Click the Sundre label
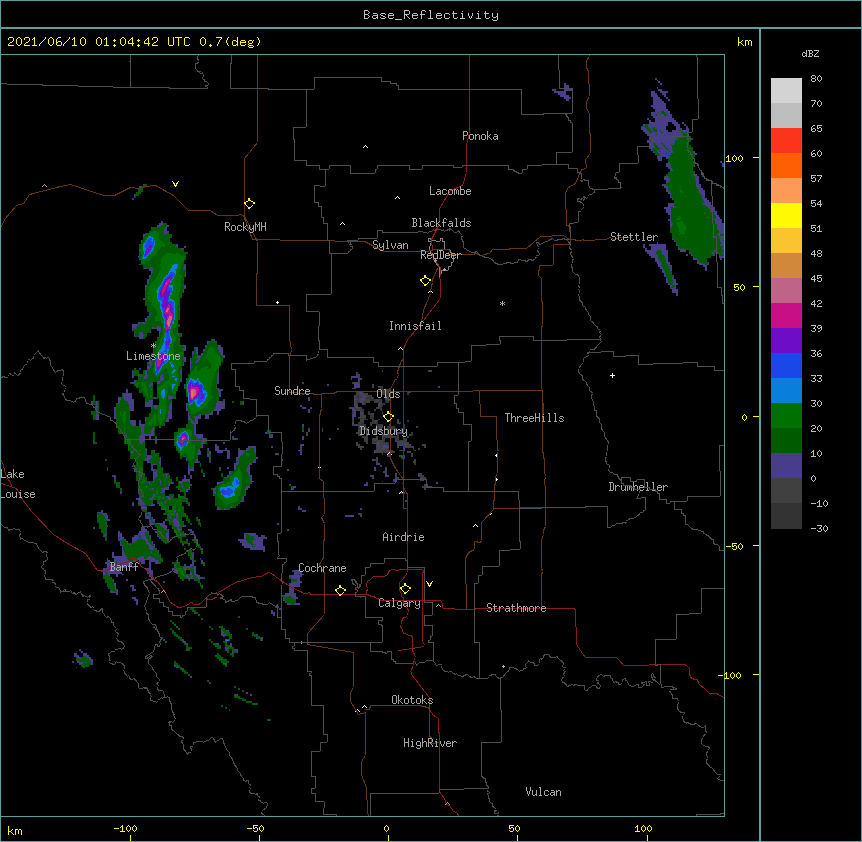 [x=292, y=391]
